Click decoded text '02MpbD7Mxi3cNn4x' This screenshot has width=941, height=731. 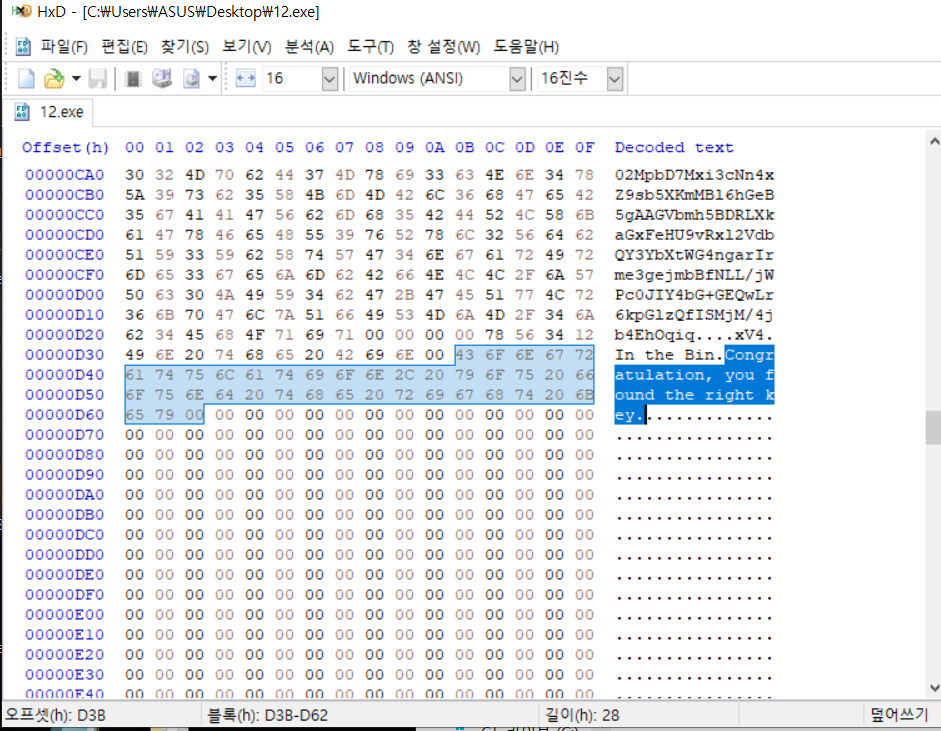click(694, 175)
